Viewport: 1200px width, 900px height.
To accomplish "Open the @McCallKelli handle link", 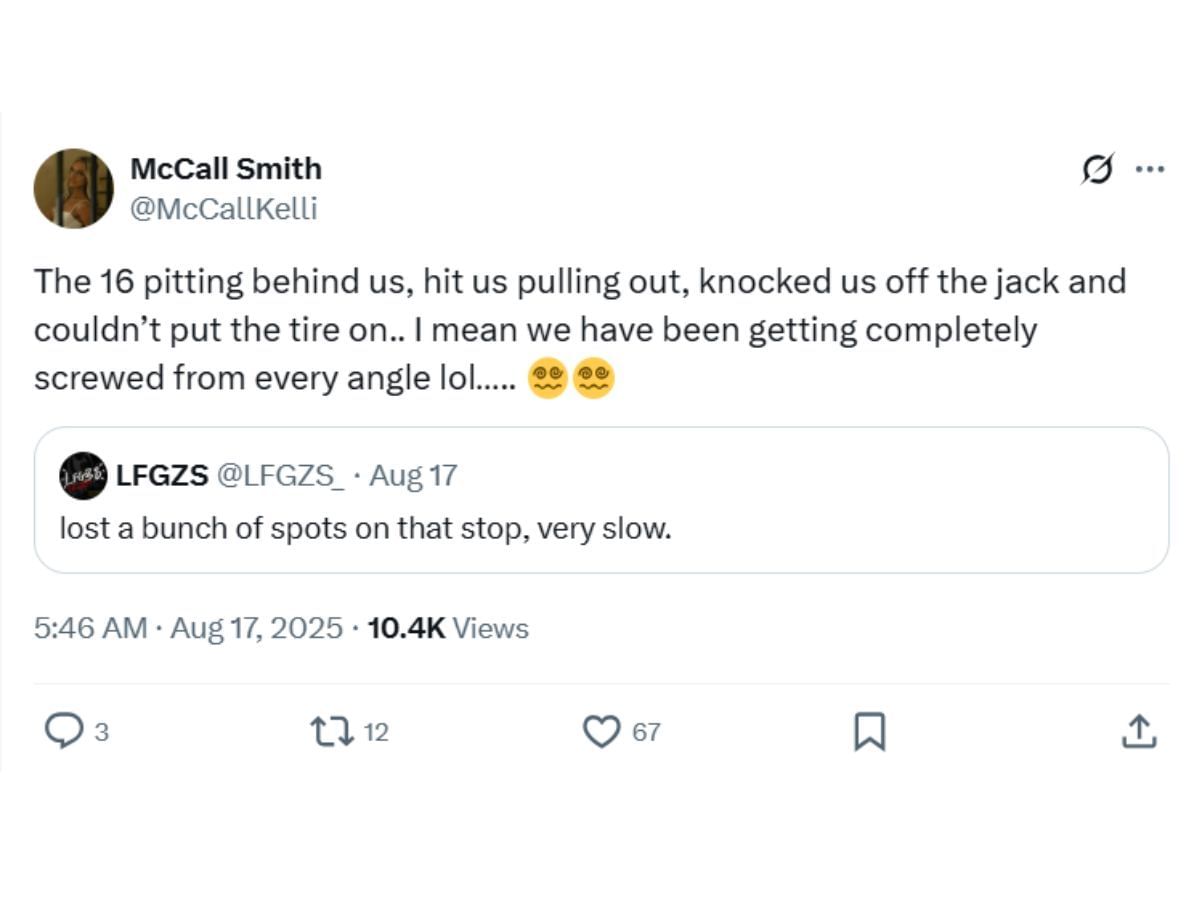I will [x=224, y=209].
